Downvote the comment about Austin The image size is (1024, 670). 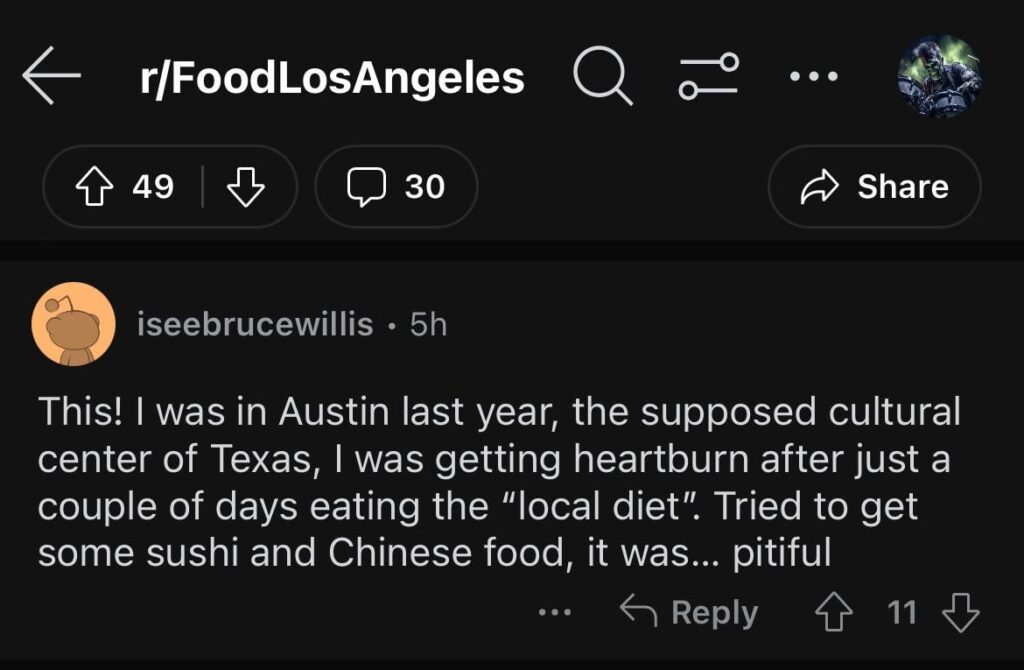[961, 612]
